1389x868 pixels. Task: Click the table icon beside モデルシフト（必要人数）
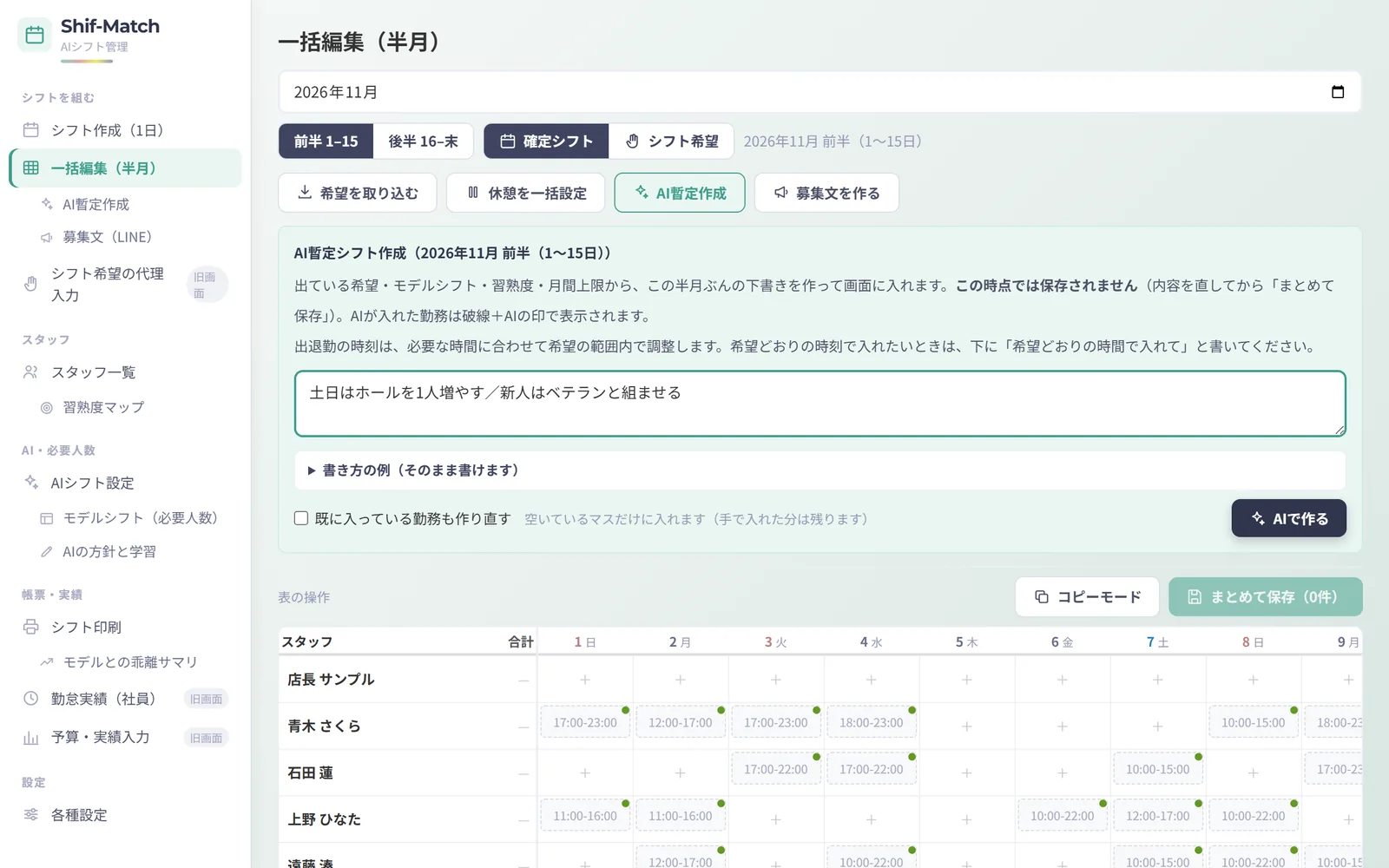coord(47,518)
